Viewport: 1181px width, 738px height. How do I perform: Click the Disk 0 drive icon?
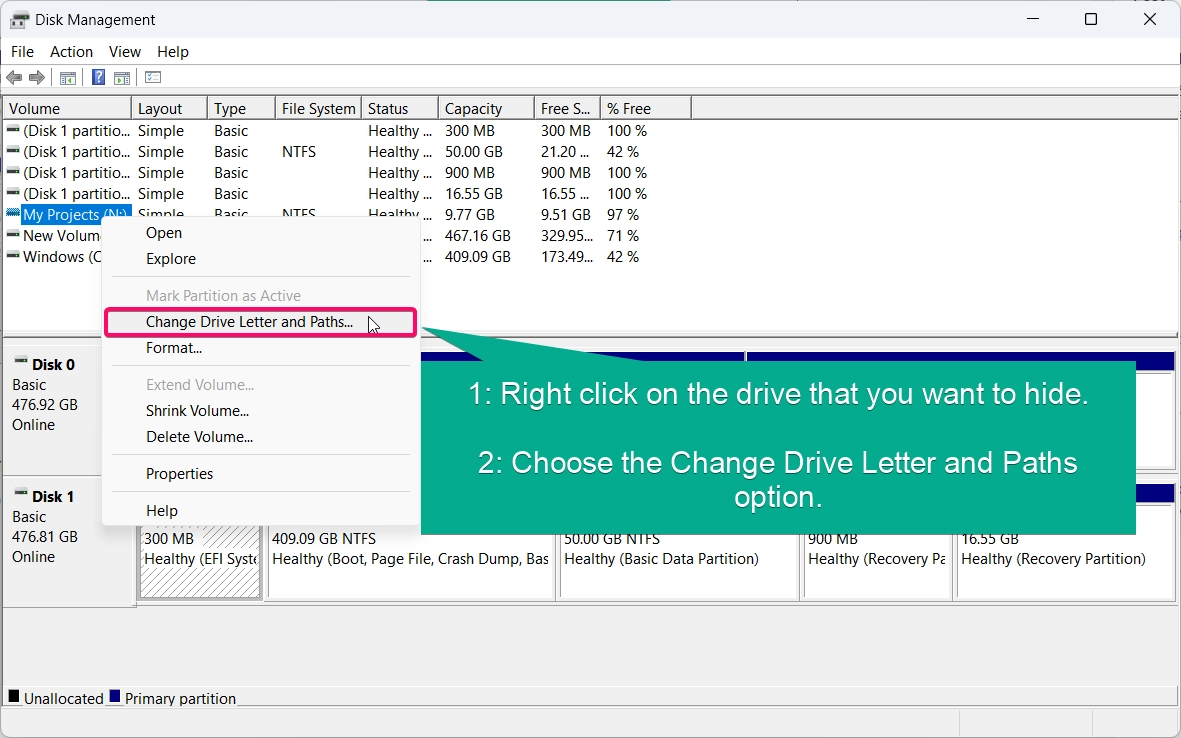(x=21, y=361)
